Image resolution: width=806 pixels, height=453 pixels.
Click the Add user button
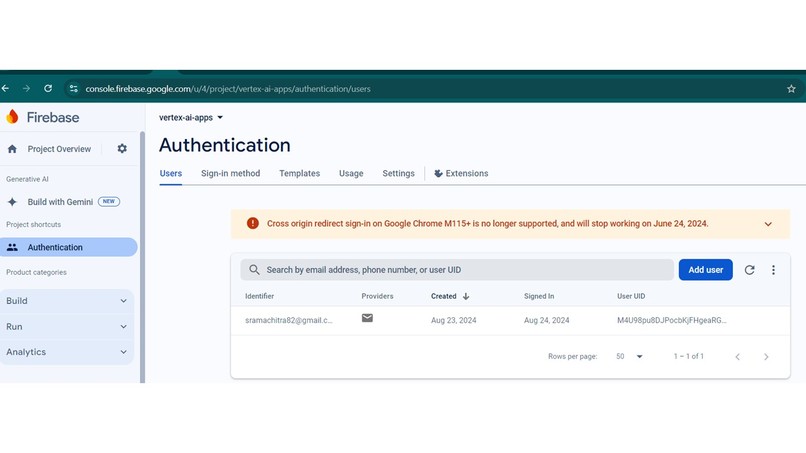705,270
